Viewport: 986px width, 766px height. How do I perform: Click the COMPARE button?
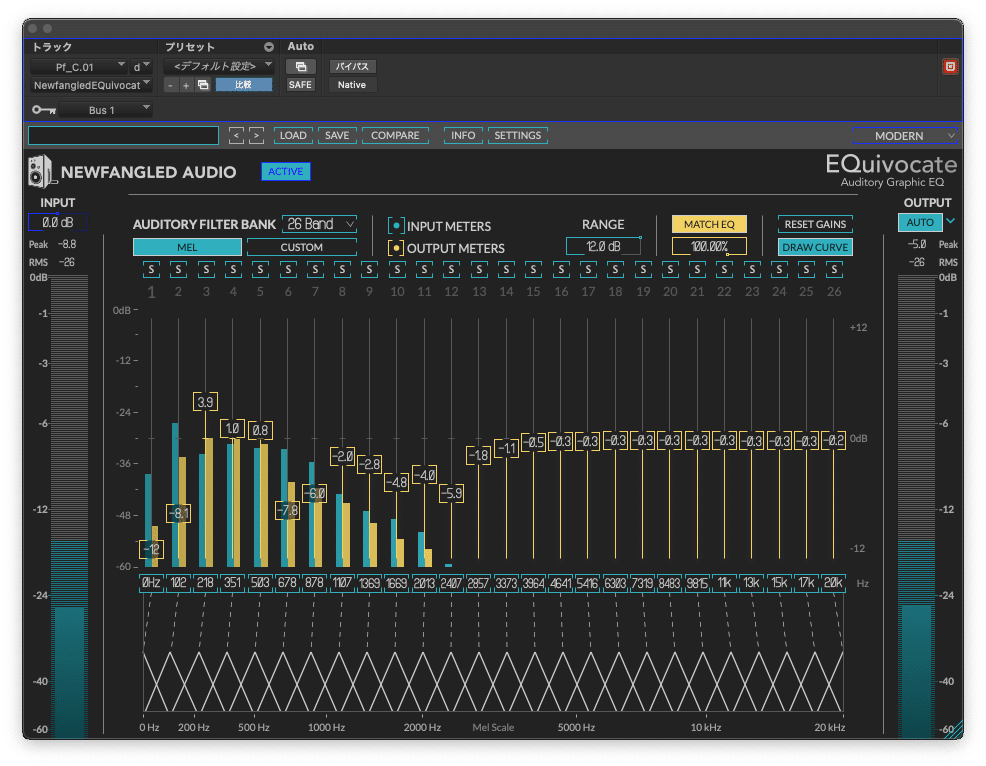coord(395,135)
